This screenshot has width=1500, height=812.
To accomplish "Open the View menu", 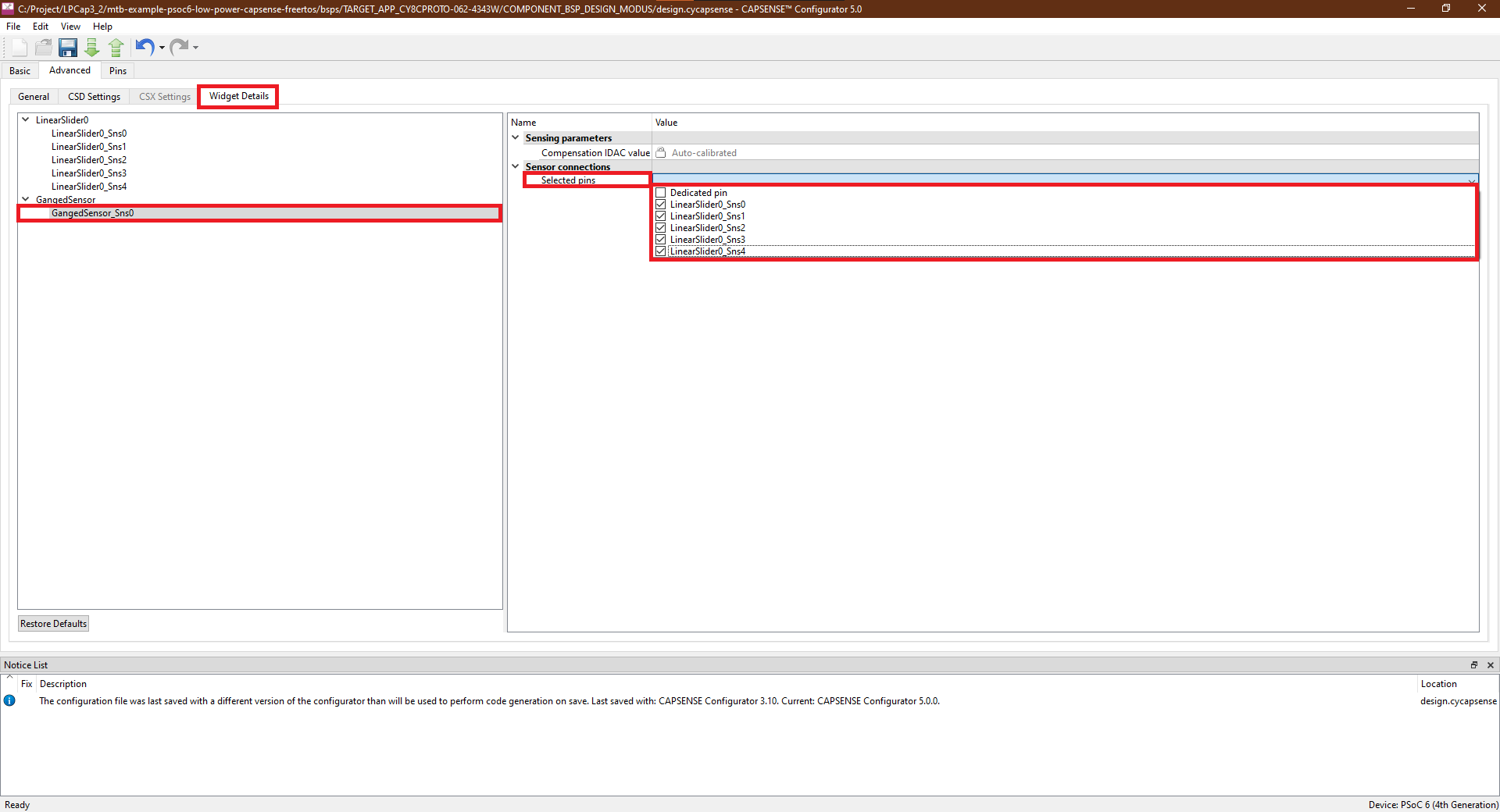I will pos(70,27).
